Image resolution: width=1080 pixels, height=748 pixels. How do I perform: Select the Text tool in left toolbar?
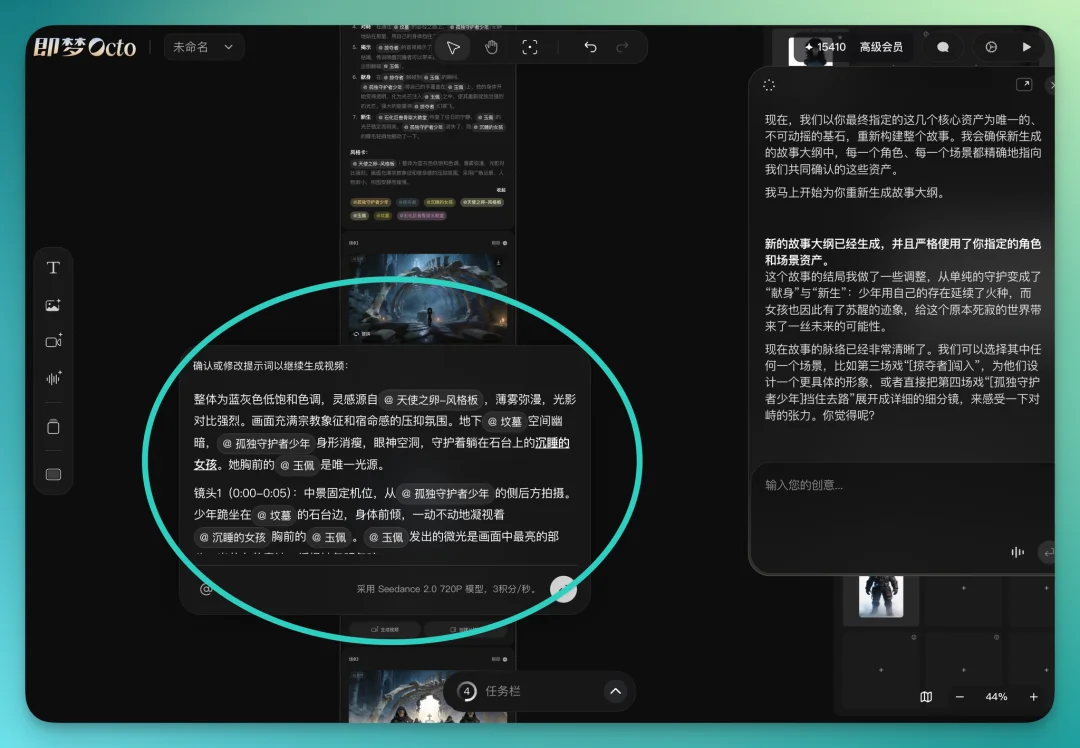pyautogui.click(x=53, y=267)
